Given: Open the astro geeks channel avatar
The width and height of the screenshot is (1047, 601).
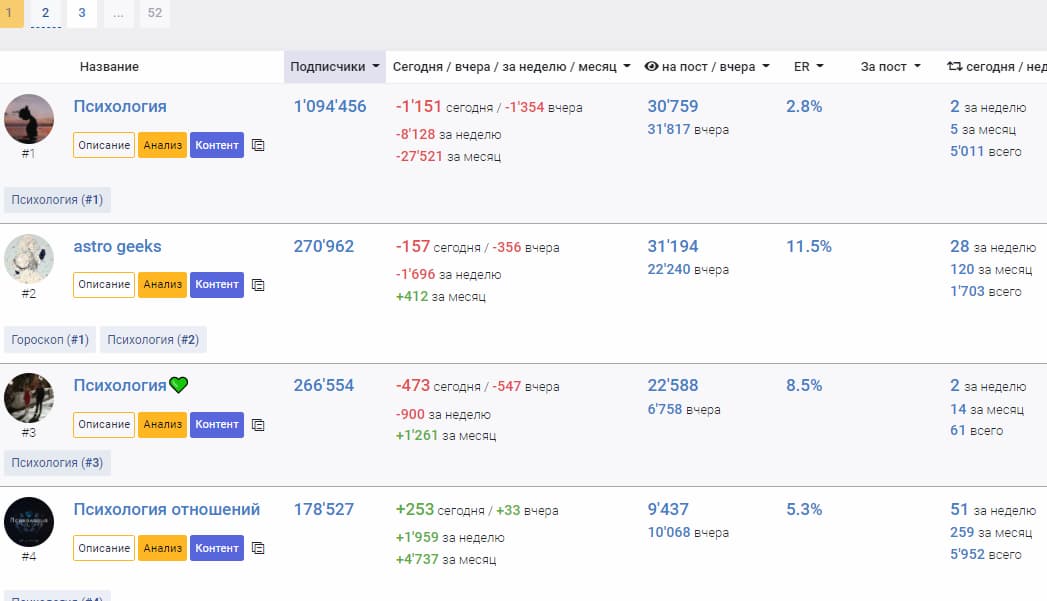Looking at the screenshot, I should (x=29, y=259).
